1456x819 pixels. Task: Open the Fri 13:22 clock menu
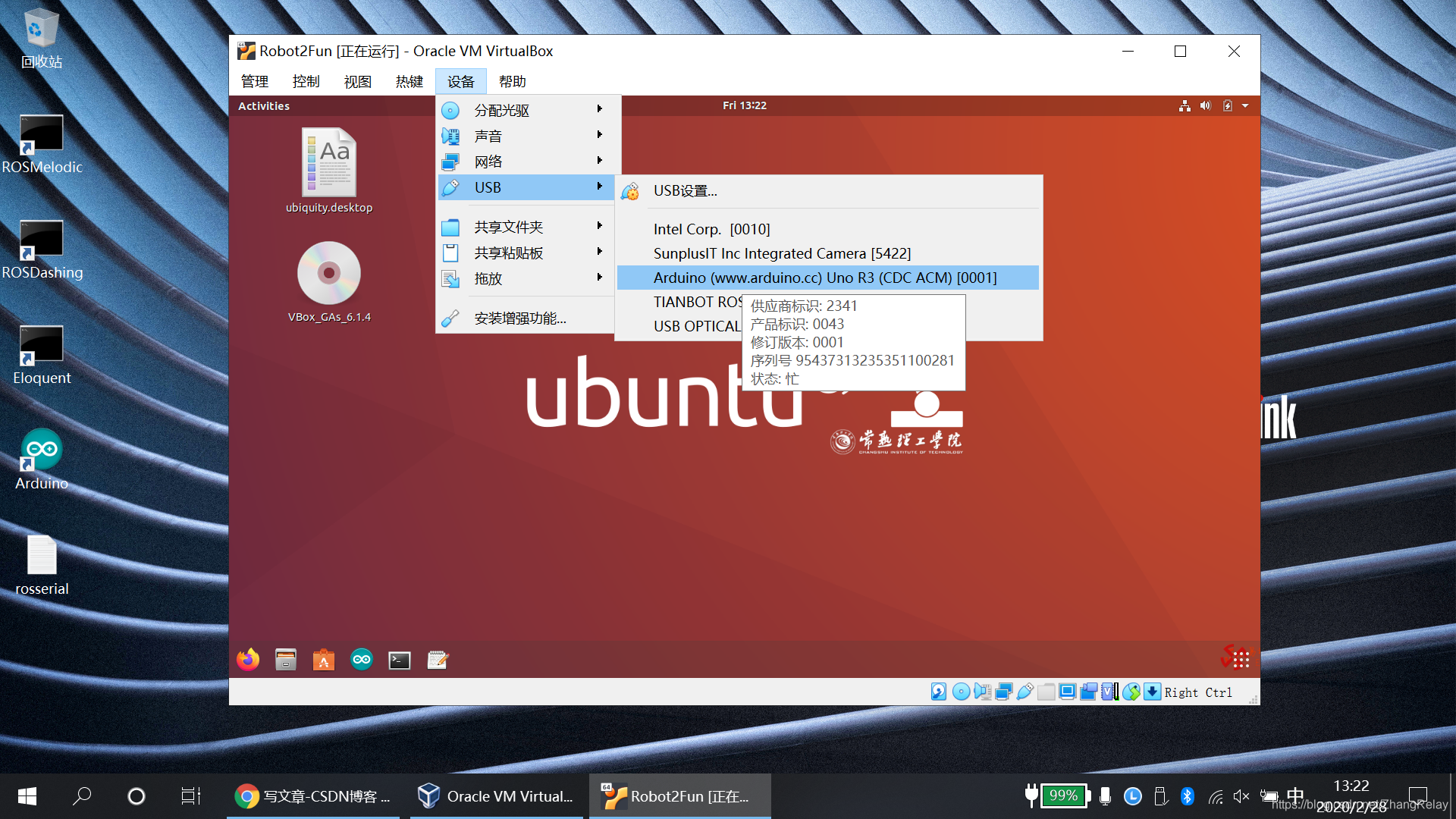[x=744, y=105]
